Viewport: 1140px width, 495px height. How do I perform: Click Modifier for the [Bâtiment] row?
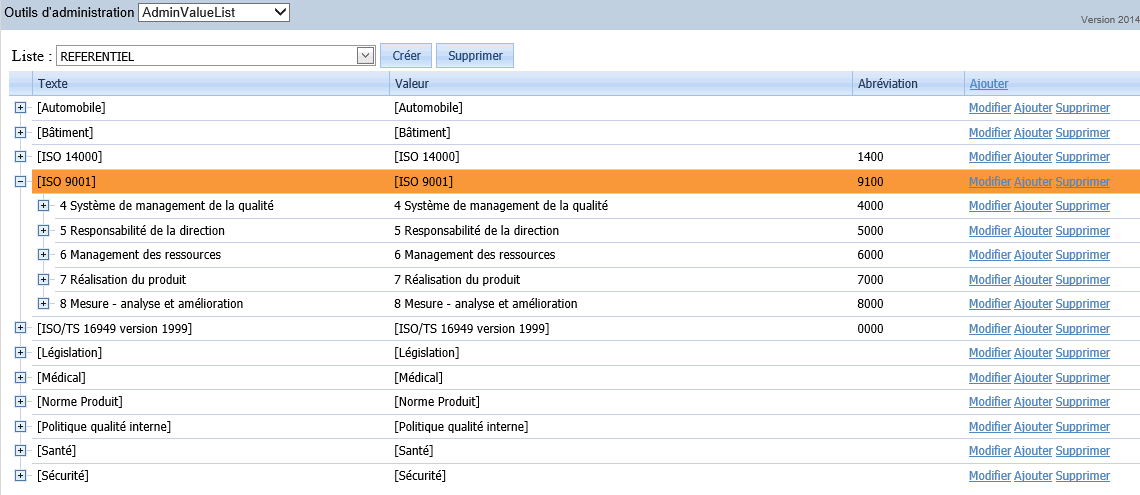tap(990, 133)
